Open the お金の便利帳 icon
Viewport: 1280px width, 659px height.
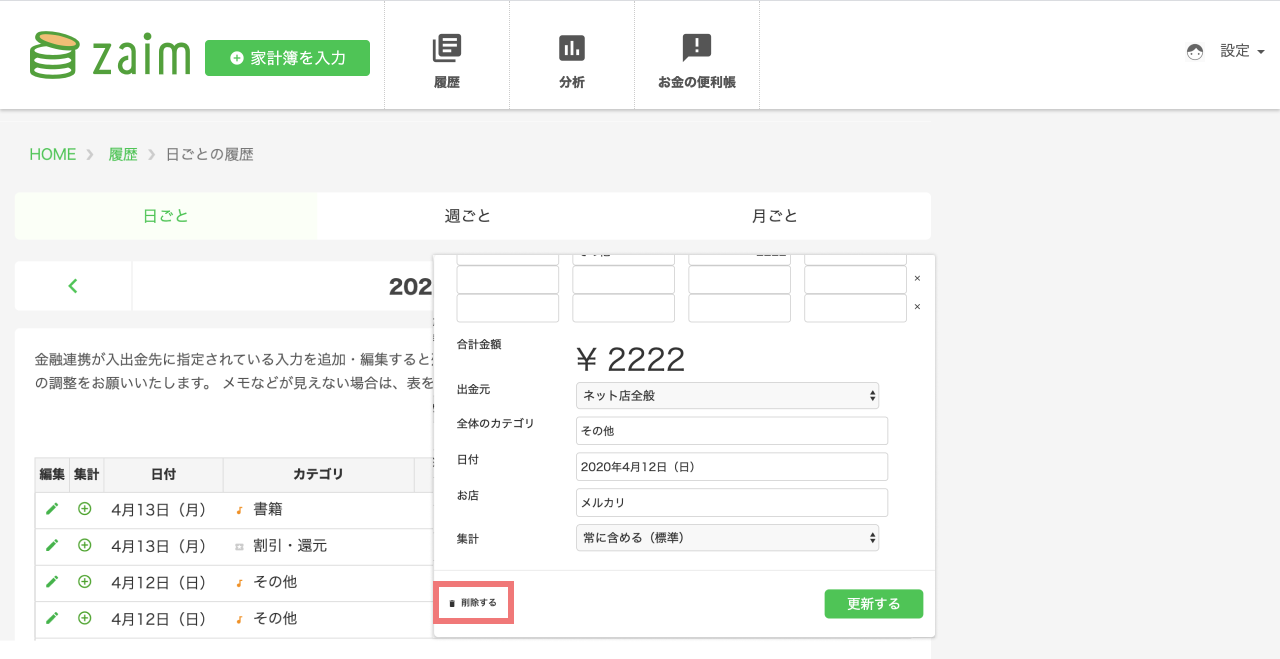pyautogui.click(x=696, y=48)
